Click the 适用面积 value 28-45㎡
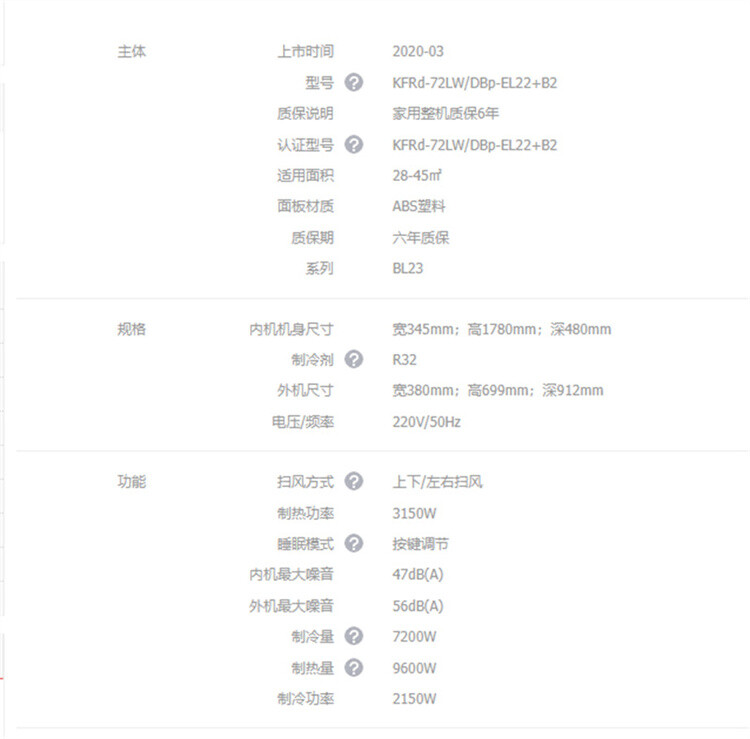750x739 pixels. tap(417, 175)
